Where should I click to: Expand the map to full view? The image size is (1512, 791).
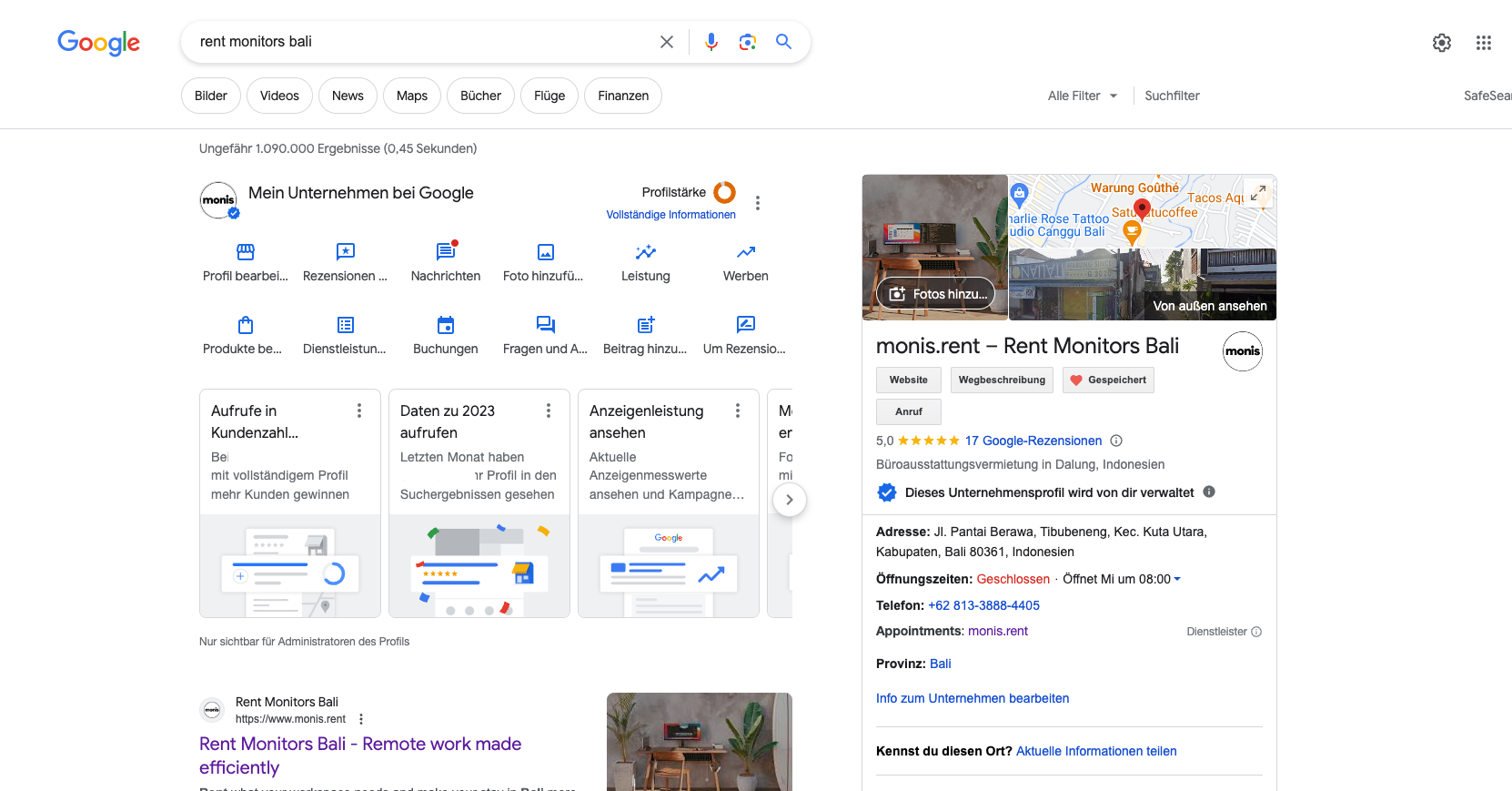(1258, 193)
